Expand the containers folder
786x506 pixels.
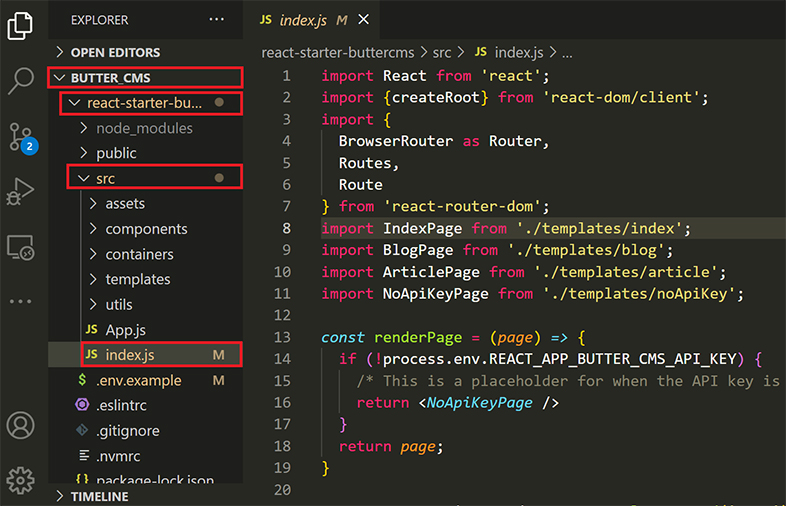tap(145, 254)
